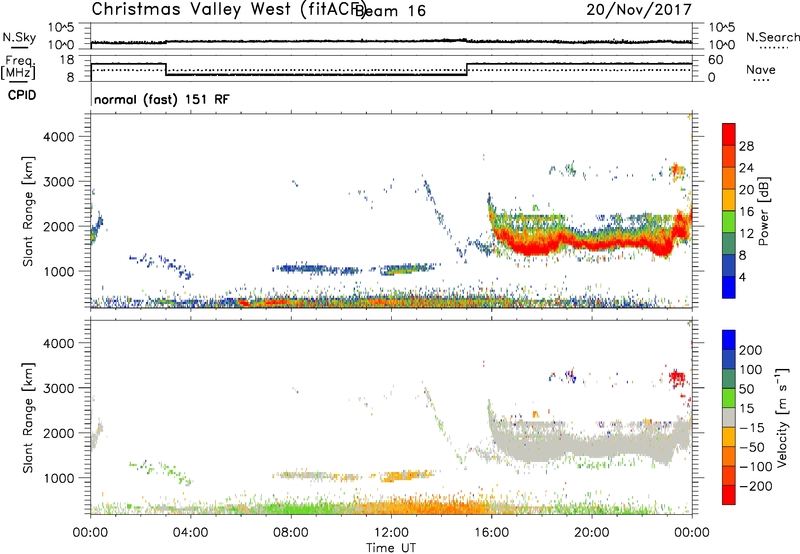Pick the dark blue 4–8 dB Power segment
Screen dimensions: 800x554
(x=729, y=265)
